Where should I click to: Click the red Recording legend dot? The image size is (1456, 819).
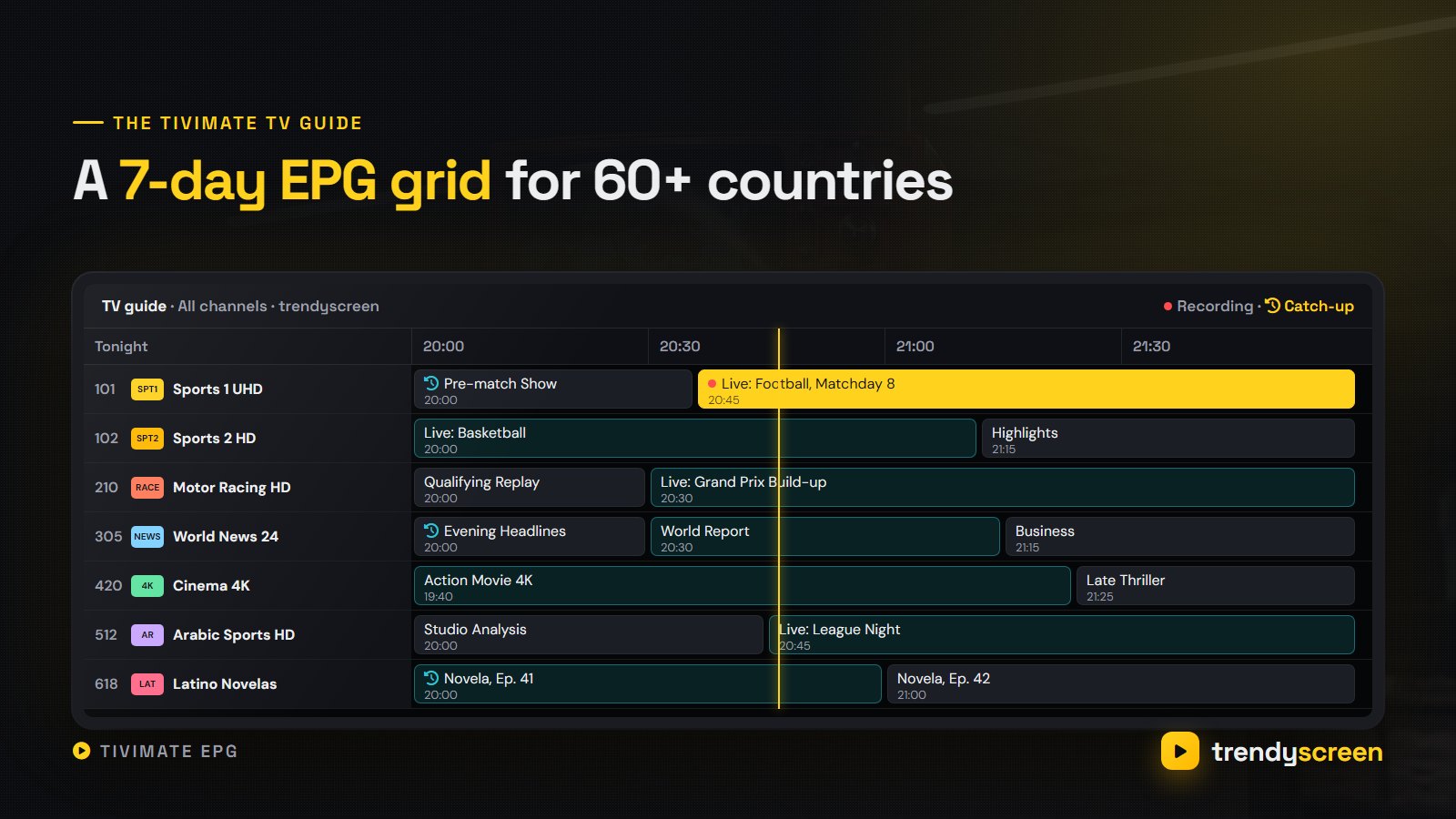[1168, 307]
